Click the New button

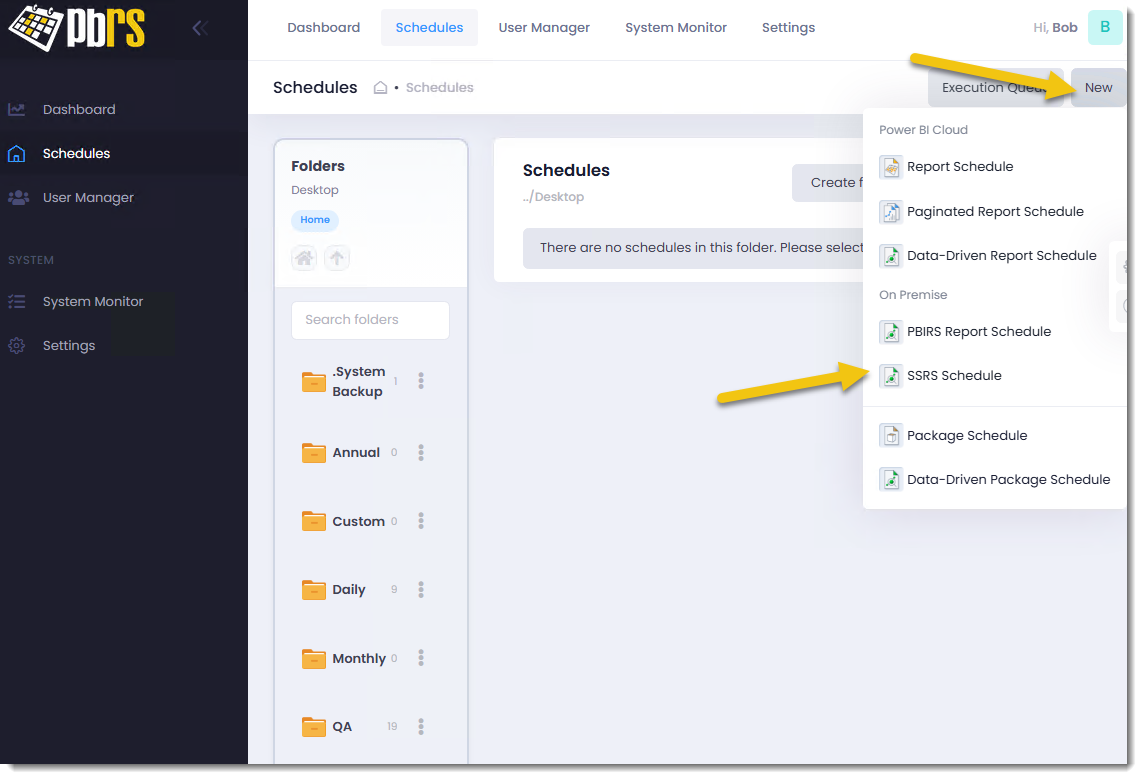(x=1098, y=88)
